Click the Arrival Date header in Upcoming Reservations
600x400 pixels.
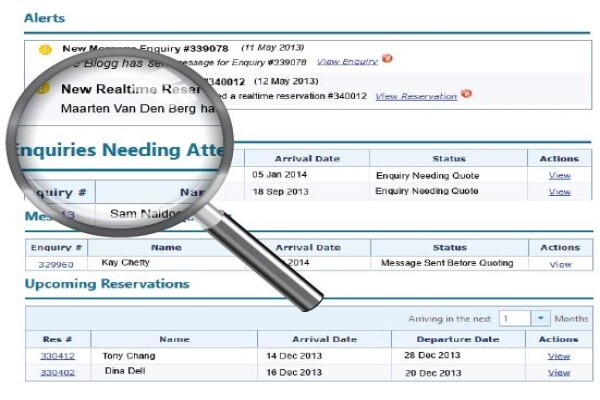tap(324, 339)
